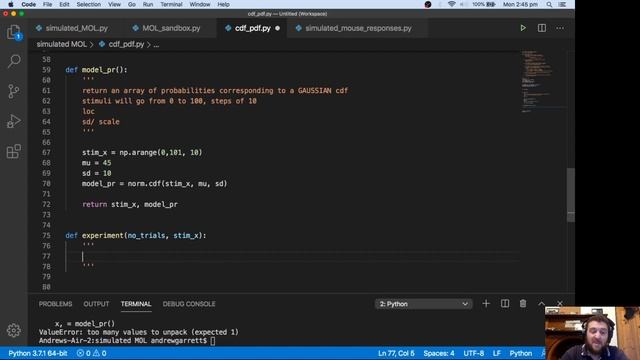Click 'def experiment(no_trials, stim_x):' line
Image resolution: width=640 pixels, height=360 pixels.
[136, 236]
